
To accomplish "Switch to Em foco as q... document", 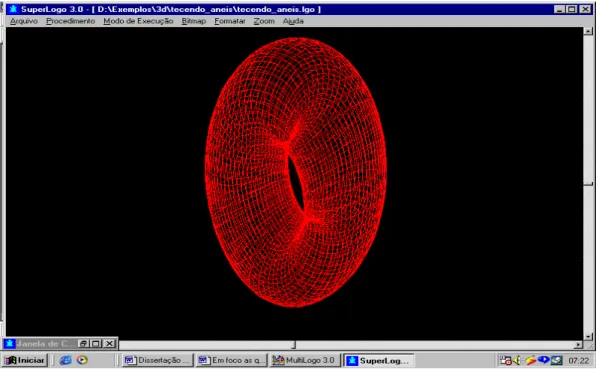I will [x=232, y=360].
